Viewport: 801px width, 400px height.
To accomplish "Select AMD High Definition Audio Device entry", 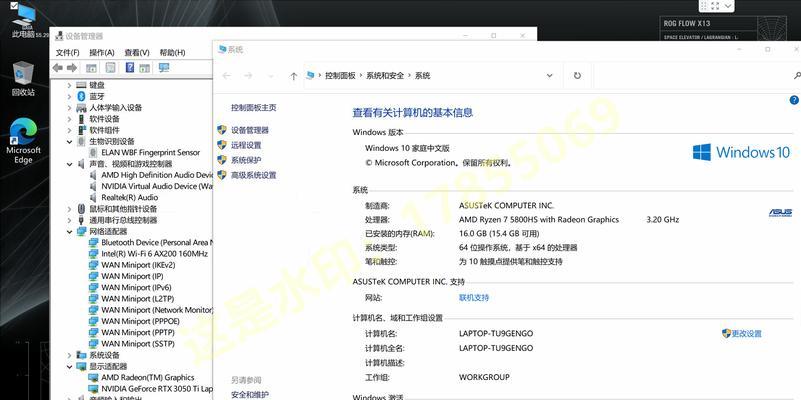I will coord(156,175).
